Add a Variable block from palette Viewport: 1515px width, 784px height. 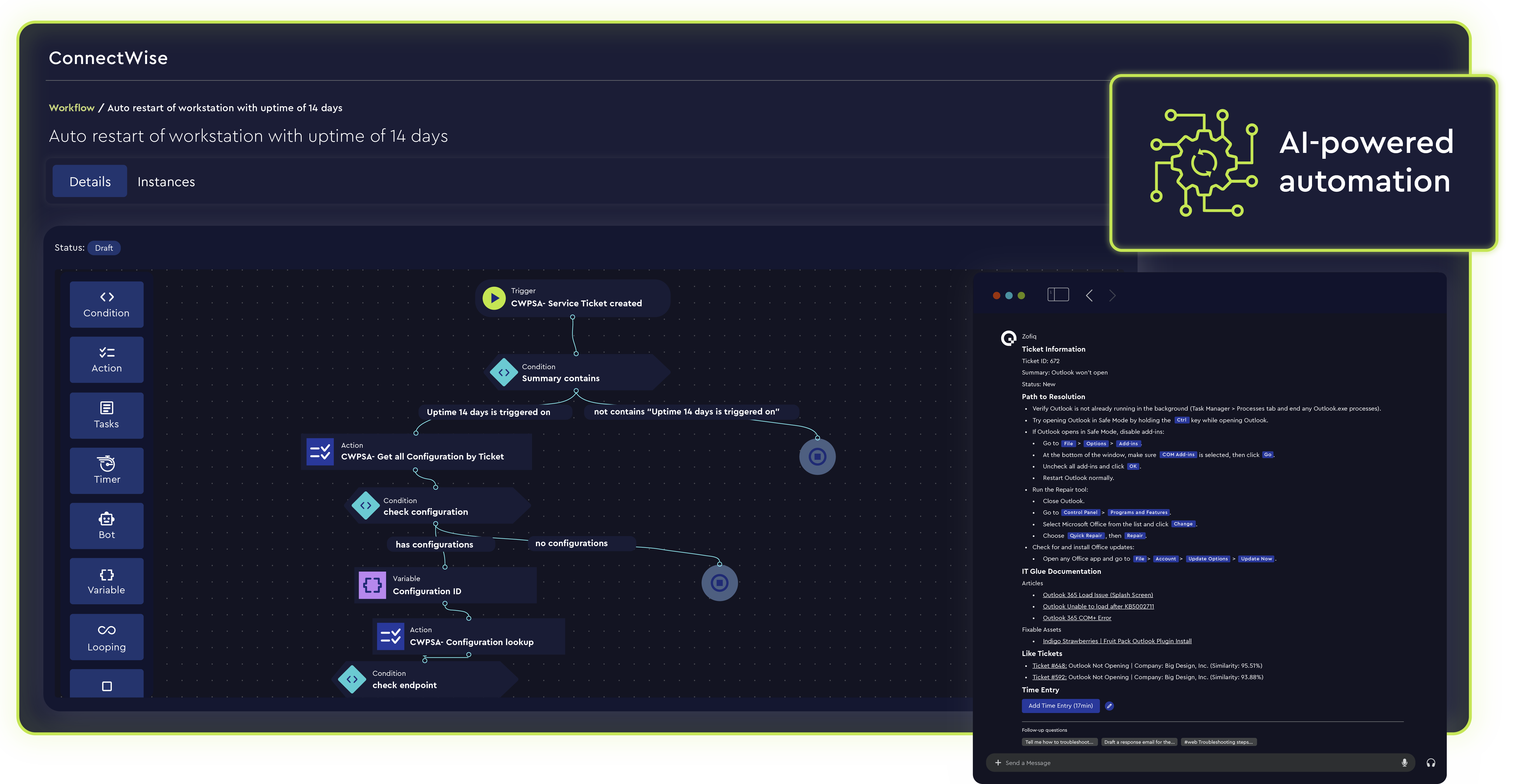[x=107, y=581]
